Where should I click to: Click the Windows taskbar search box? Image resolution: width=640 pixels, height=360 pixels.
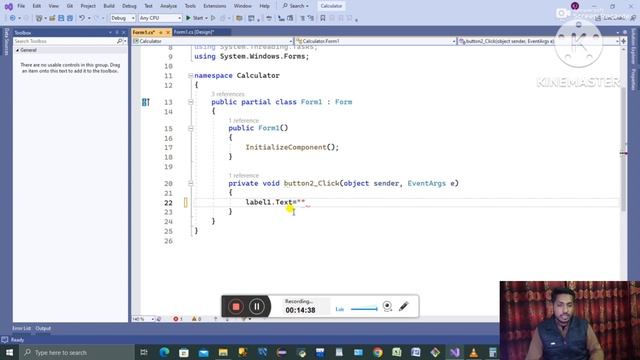[x=78, y=352]
